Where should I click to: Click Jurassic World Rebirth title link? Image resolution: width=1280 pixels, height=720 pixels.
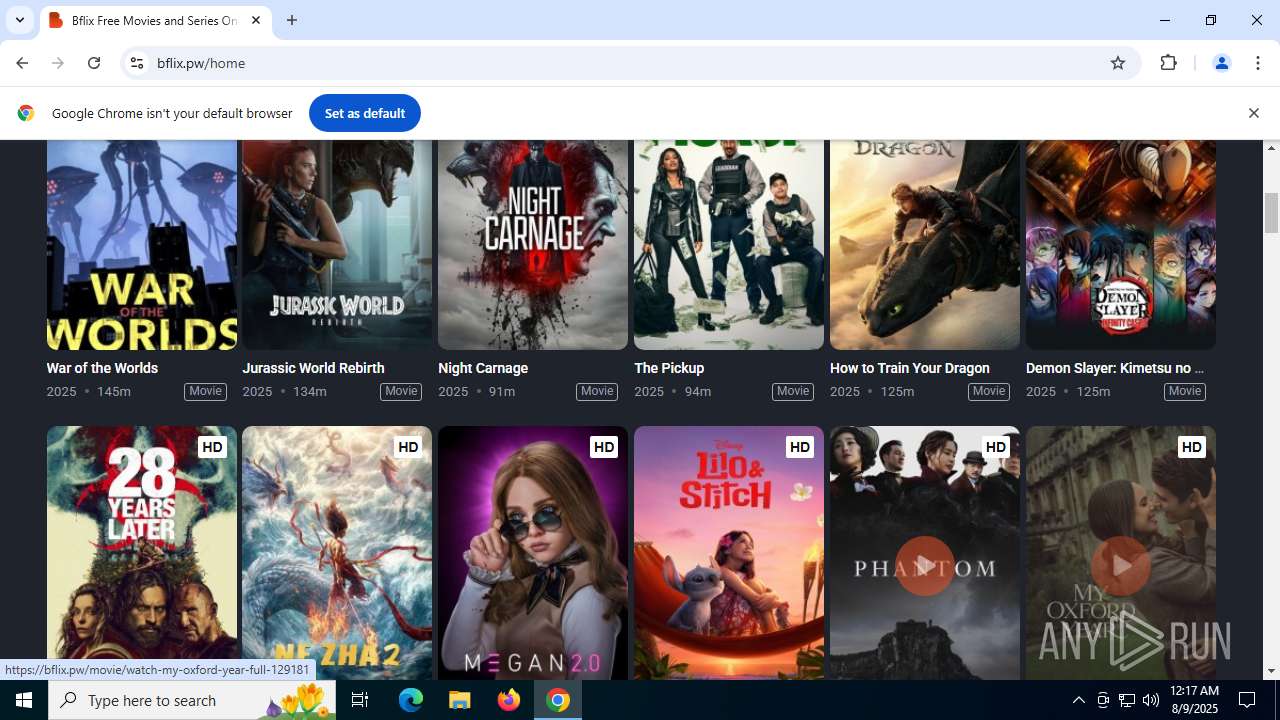click(313, 368)
